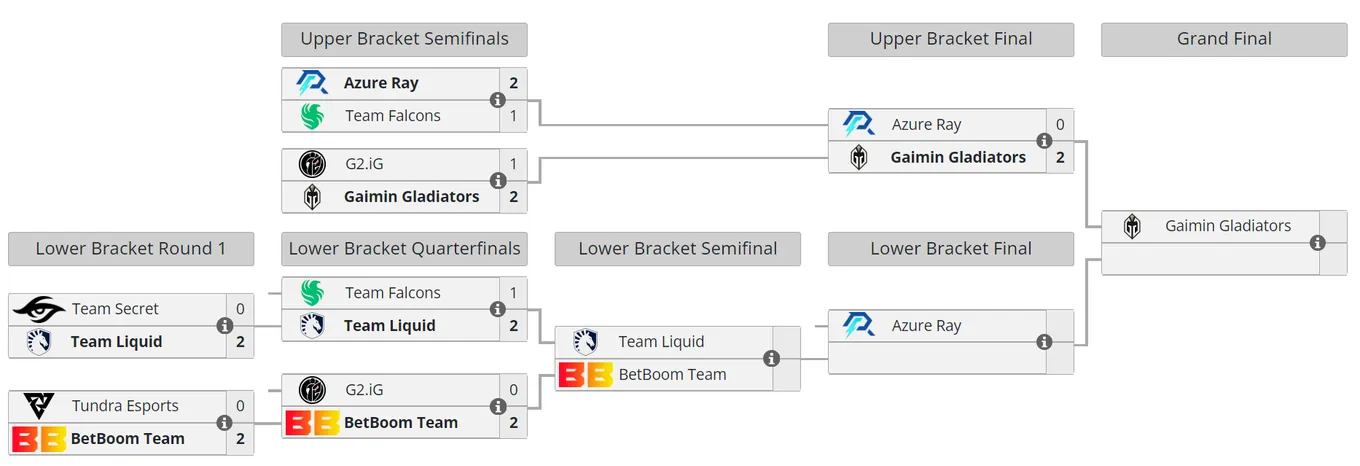Viewport: 1360px width, 466px height.
Task: Click empty Grand Final opponent slot
Action: point(1210,259)
